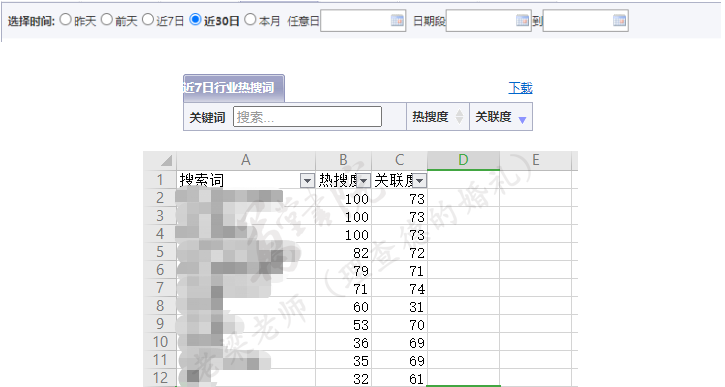Select row 1 header

[x=160, y=180]
